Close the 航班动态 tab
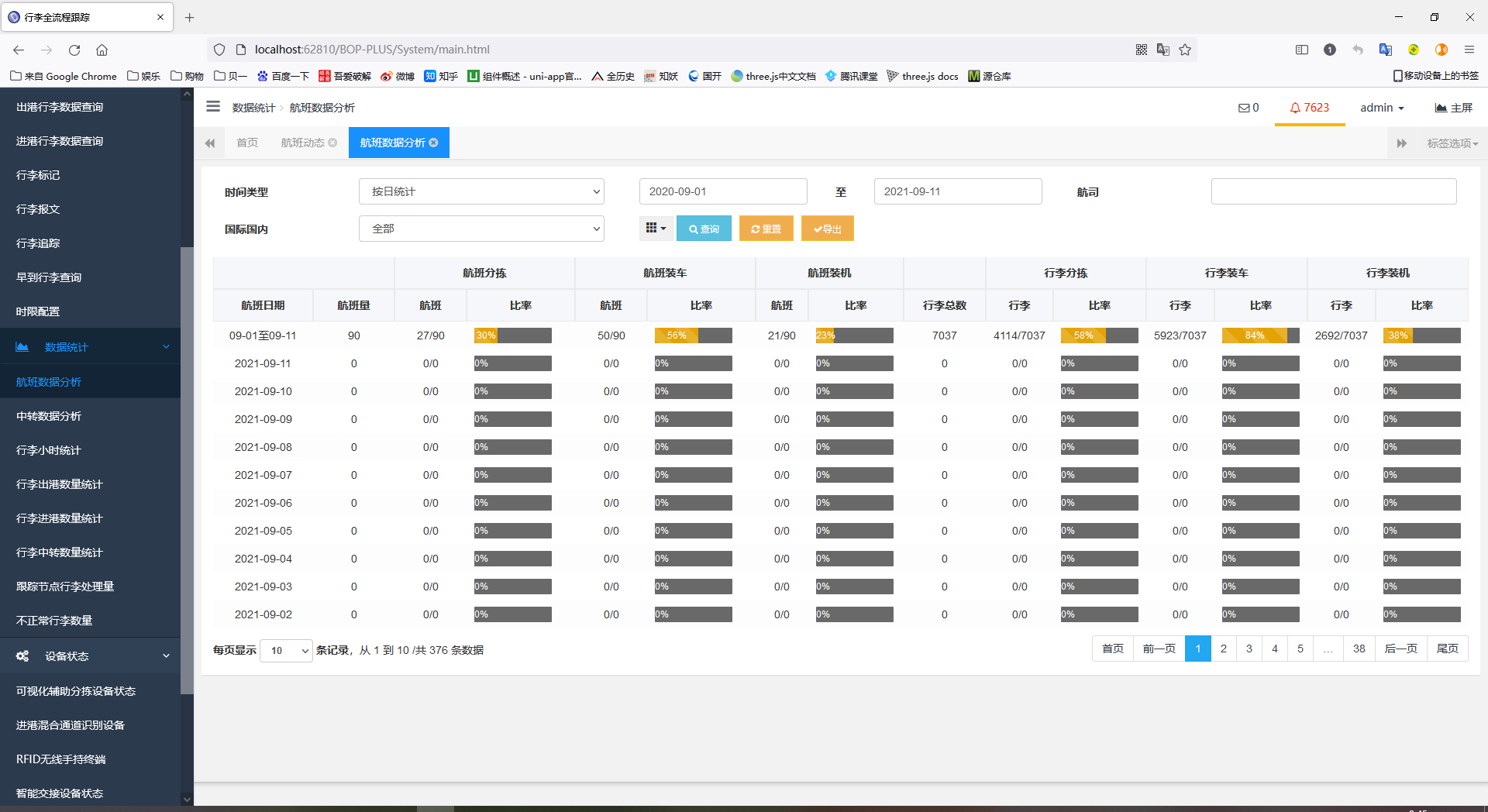This screenshot has width=1488, height=812. tap(332, 143)
